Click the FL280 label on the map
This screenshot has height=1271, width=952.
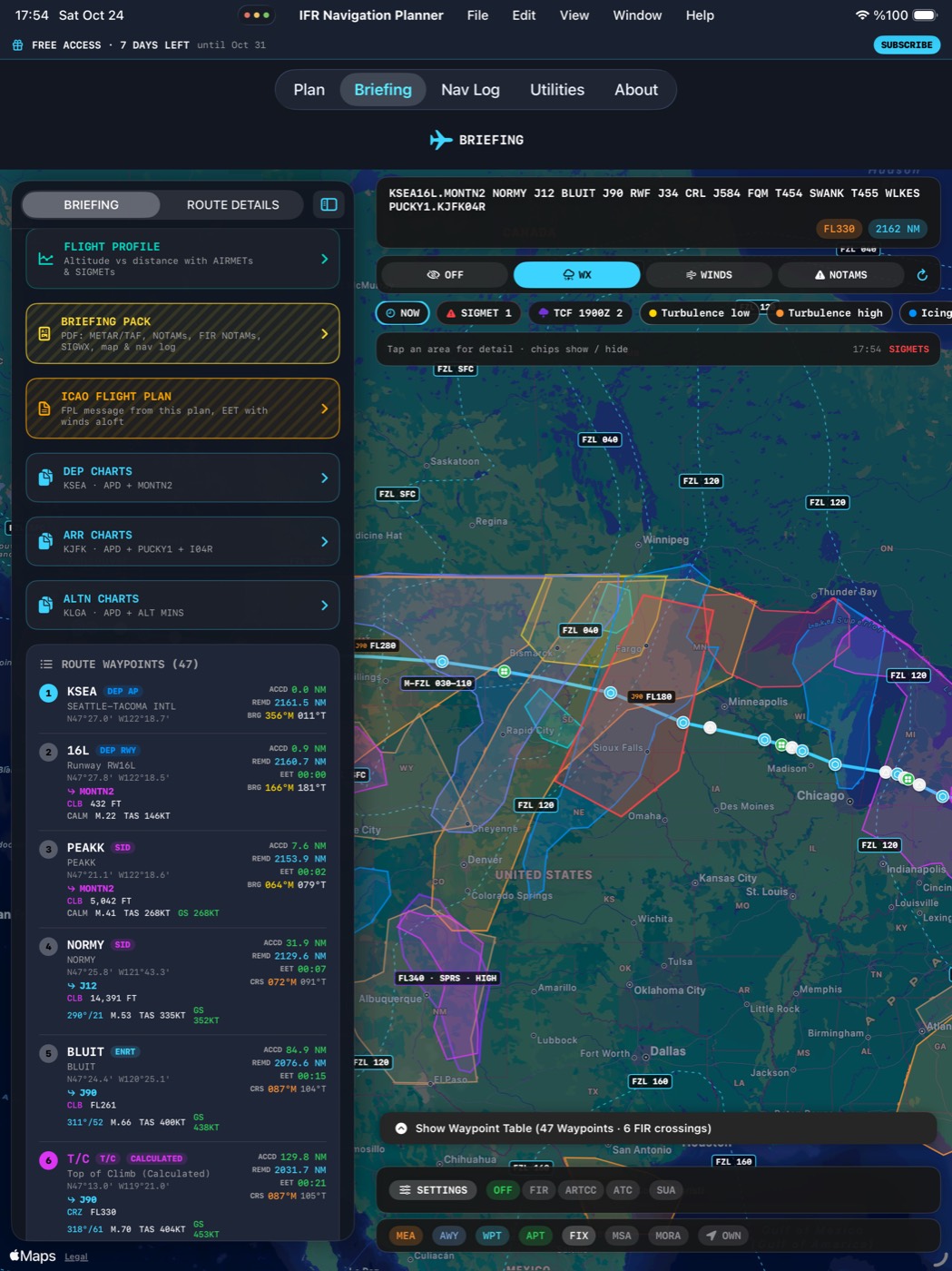tap(377, 645)
